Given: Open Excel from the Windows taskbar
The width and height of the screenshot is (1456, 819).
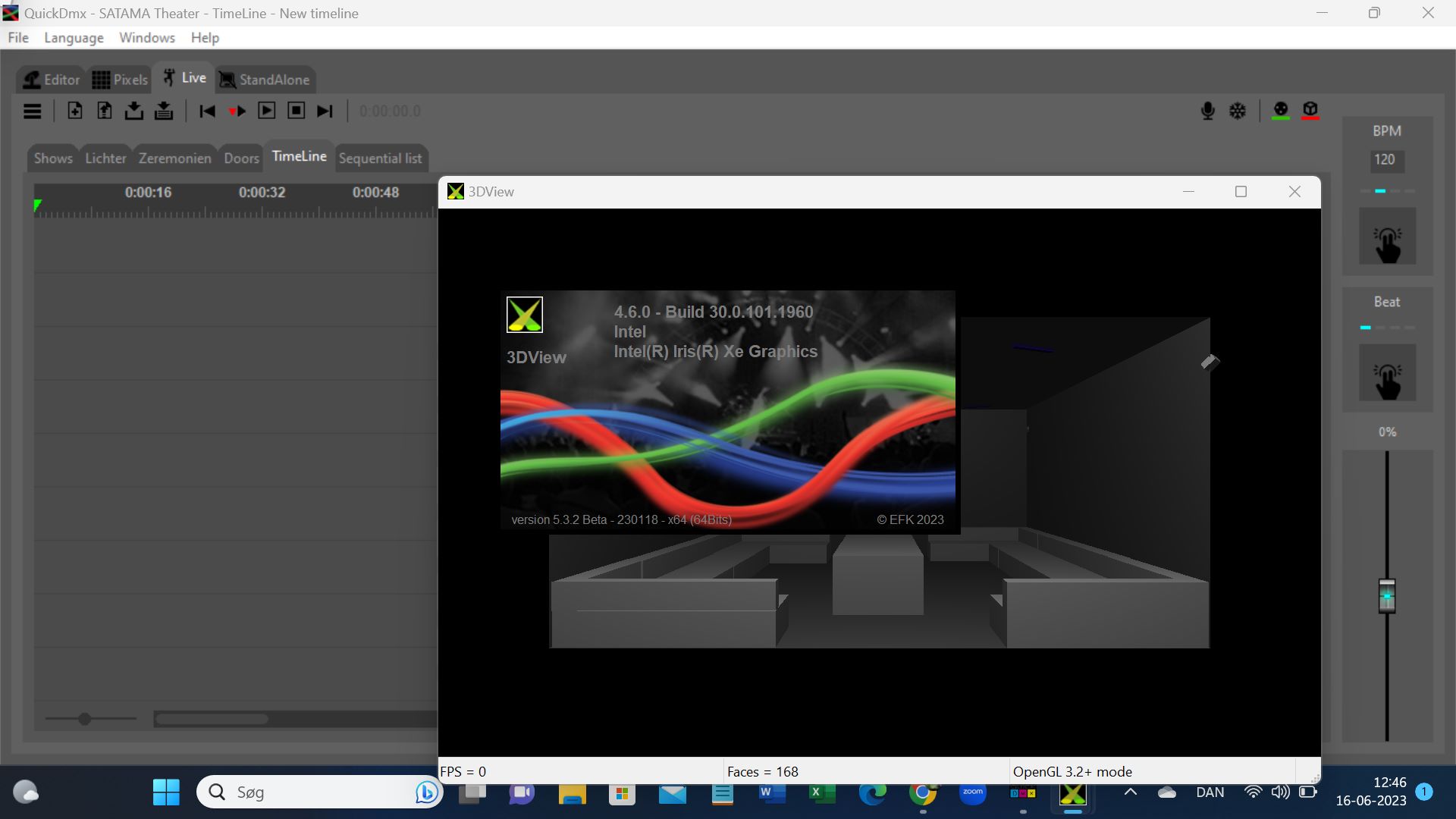Looking at the screenshot, I should (821, 793).
